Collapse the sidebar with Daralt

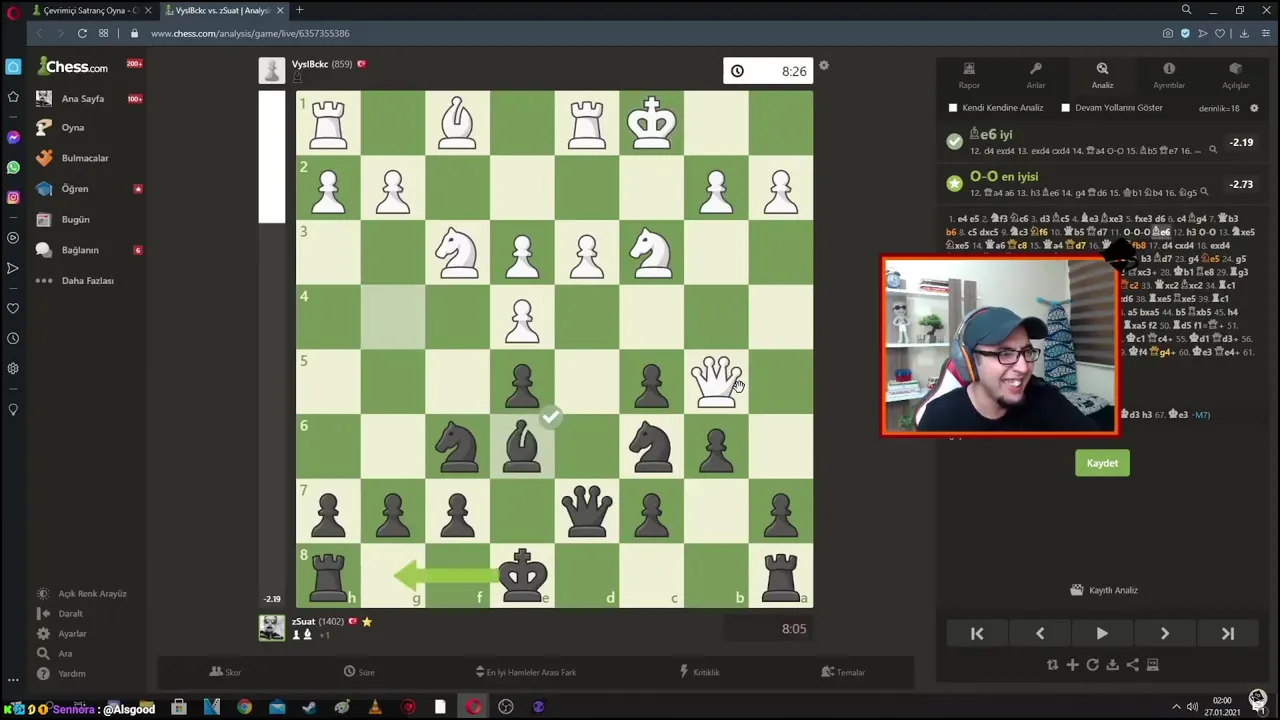pyautogui.click(x=60, y=614)
